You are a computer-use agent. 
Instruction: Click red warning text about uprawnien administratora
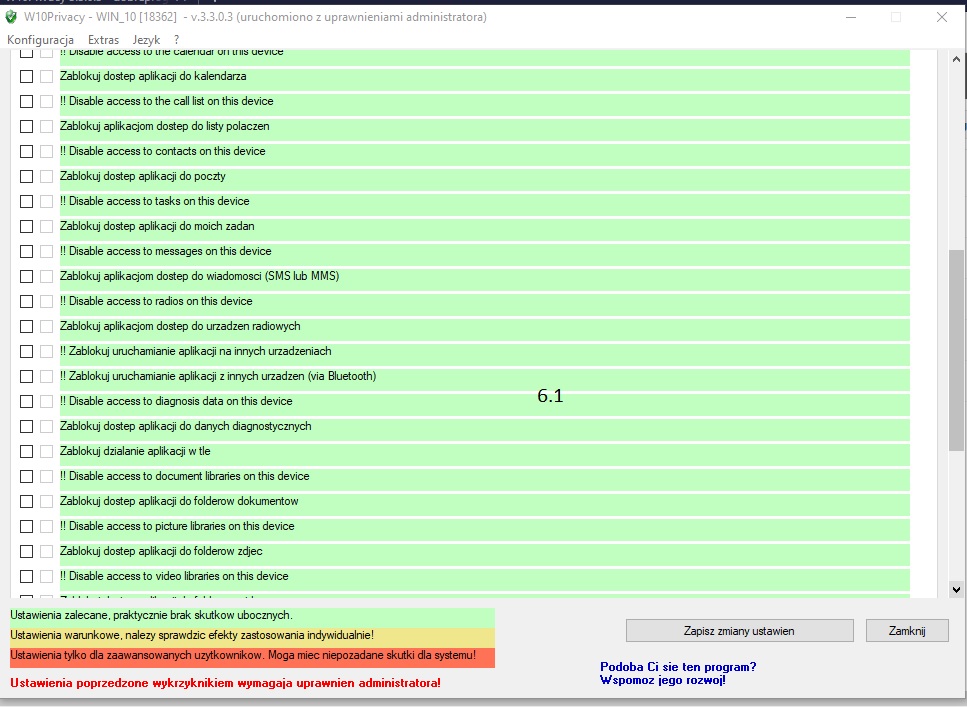coord(226,683)
